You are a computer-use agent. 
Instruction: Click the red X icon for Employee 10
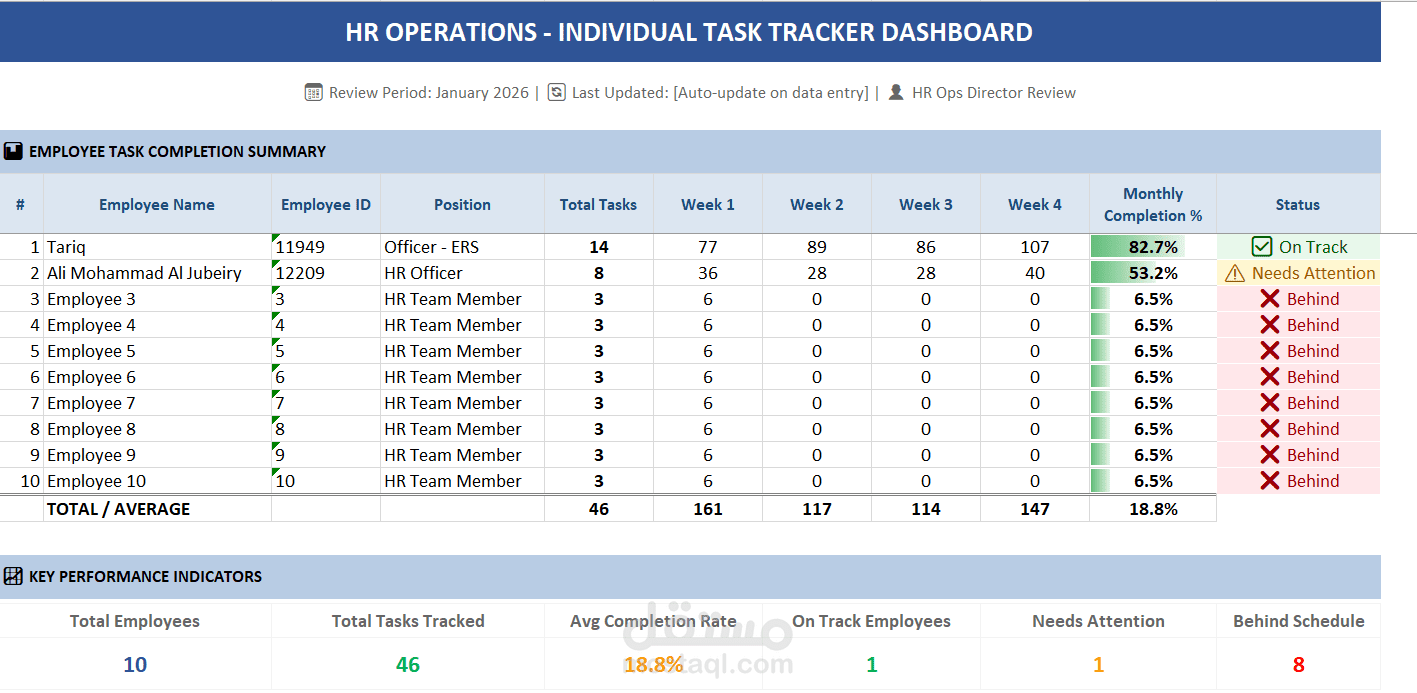coord(1270,480)
